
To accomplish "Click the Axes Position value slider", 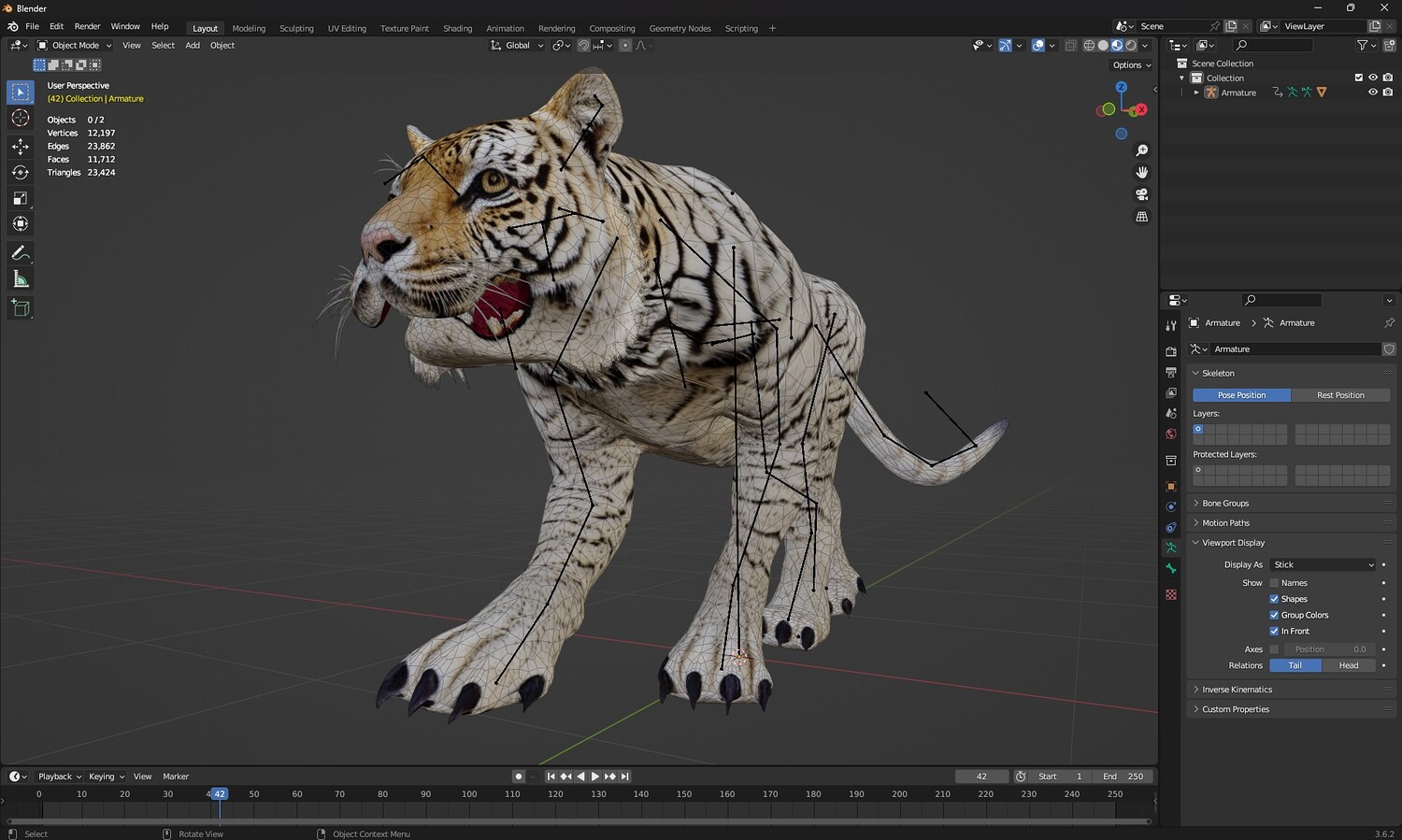I will click(x=1329, y=649).
